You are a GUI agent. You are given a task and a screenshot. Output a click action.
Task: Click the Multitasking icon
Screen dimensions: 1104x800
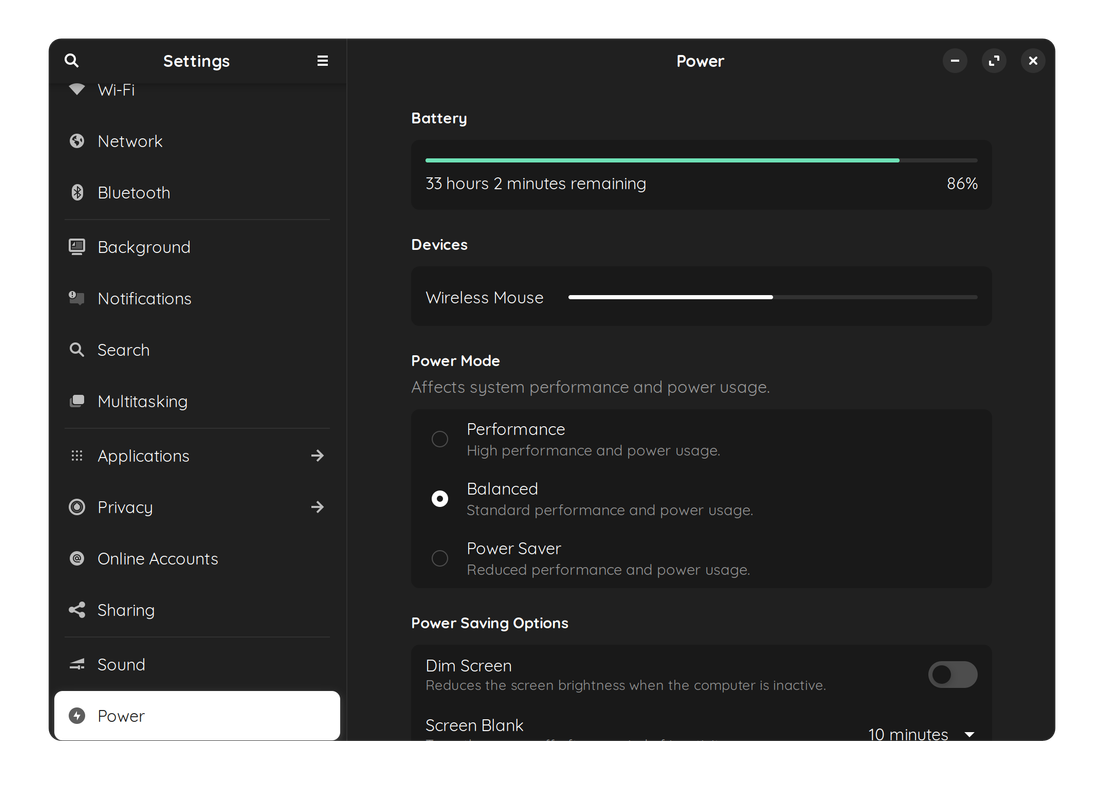click(x=77, y=401)
